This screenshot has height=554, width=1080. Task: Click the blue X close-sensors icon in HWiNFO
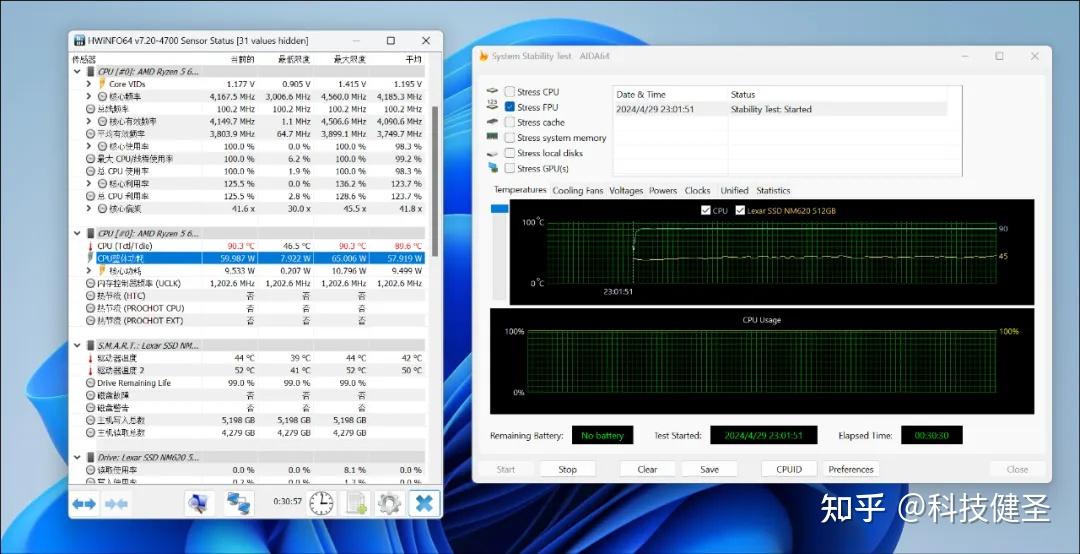pos(424,504)
